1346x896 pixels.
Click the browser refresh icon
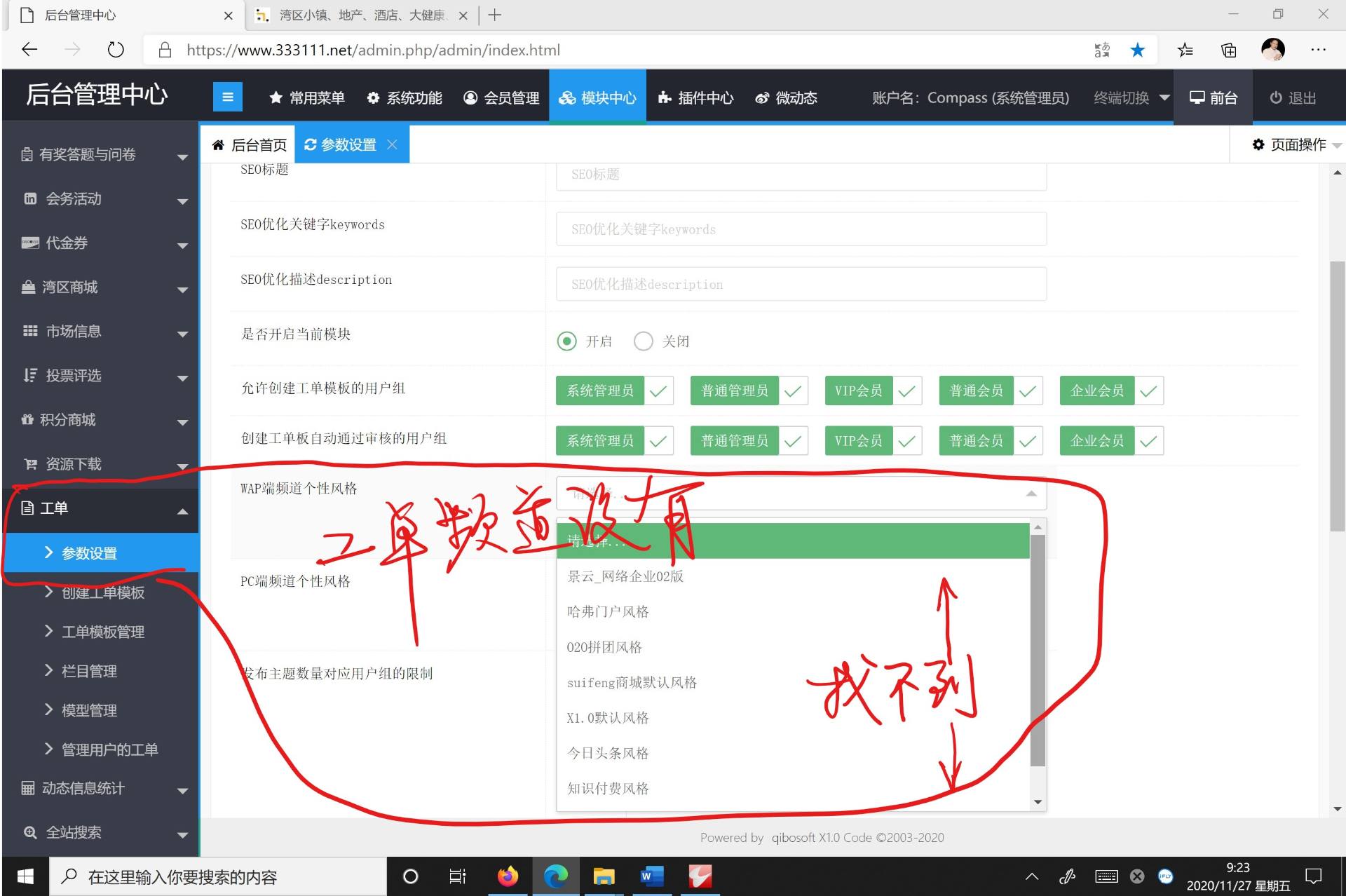point(116,50)
